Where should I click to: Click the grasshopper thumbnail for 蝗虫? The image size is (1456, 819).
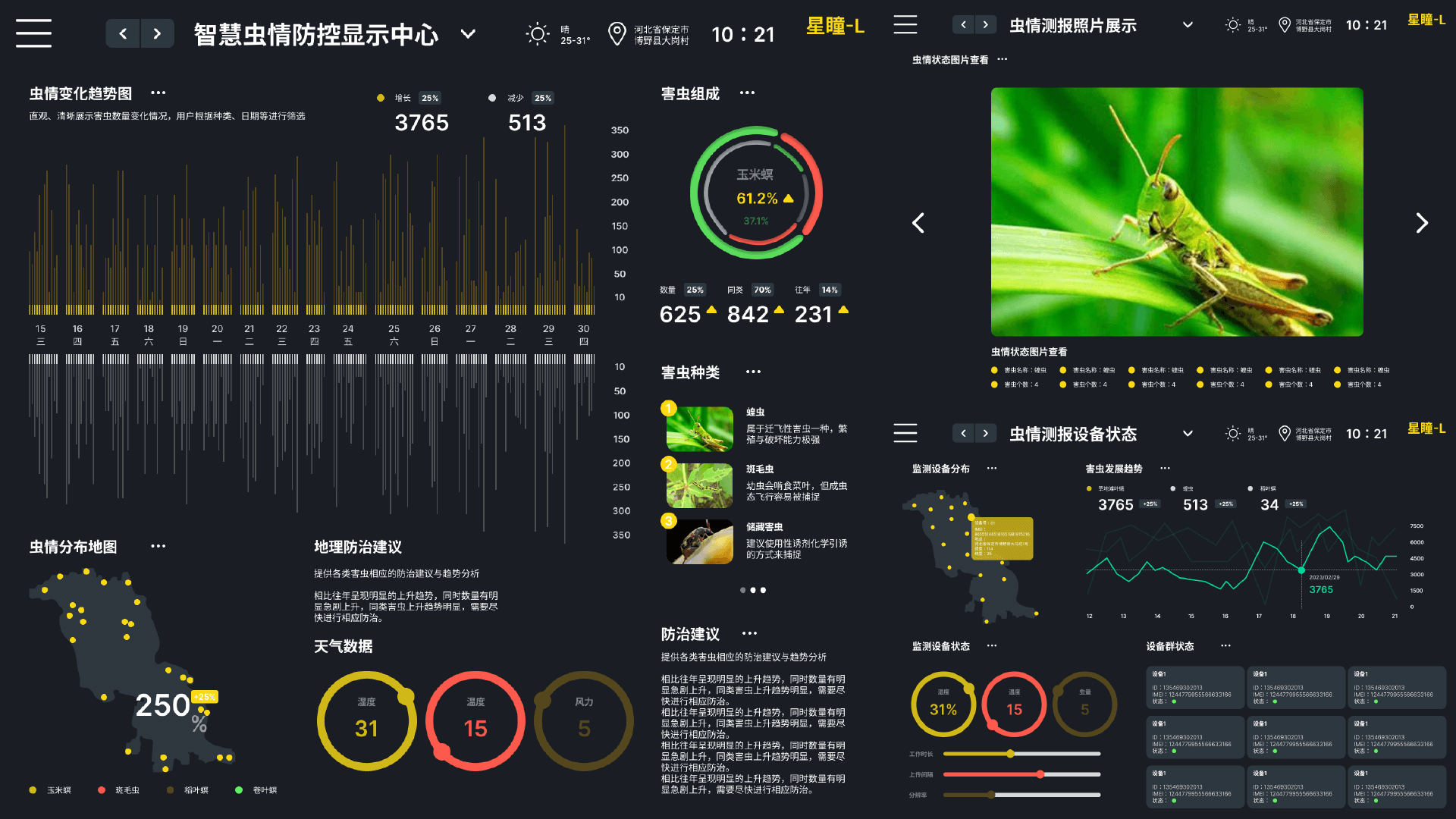(699, 429)
